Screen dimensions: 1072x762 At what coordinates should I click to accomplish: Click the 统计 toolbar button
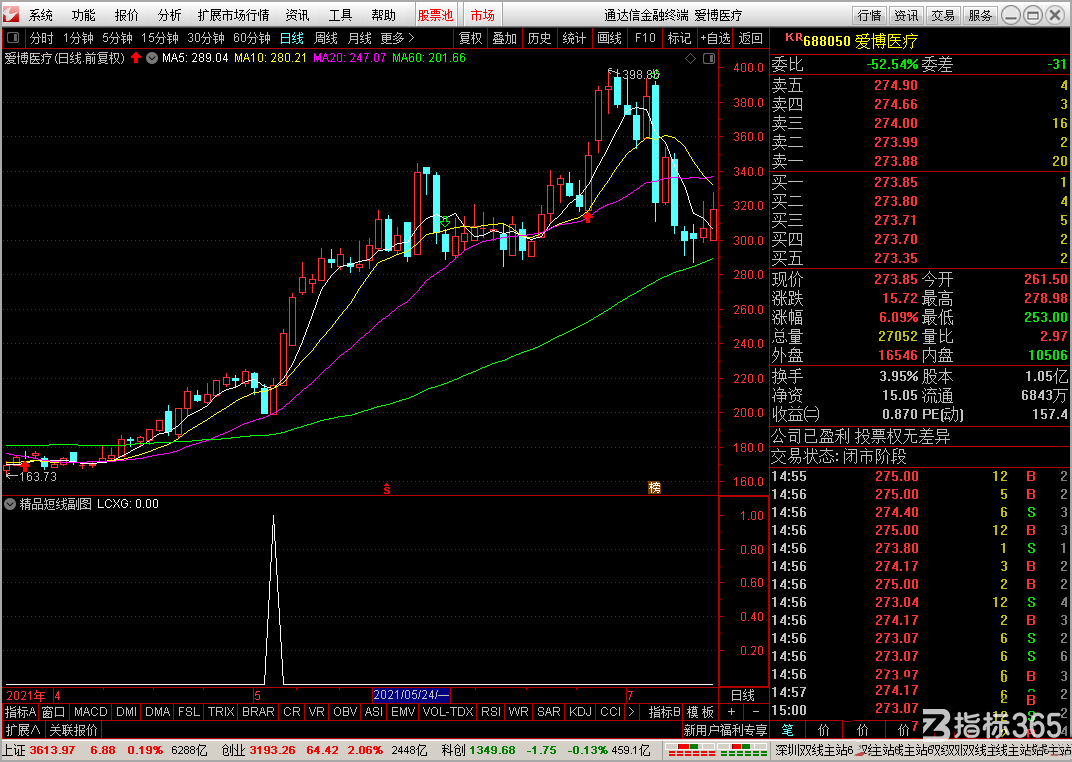[x=574, y=38]
